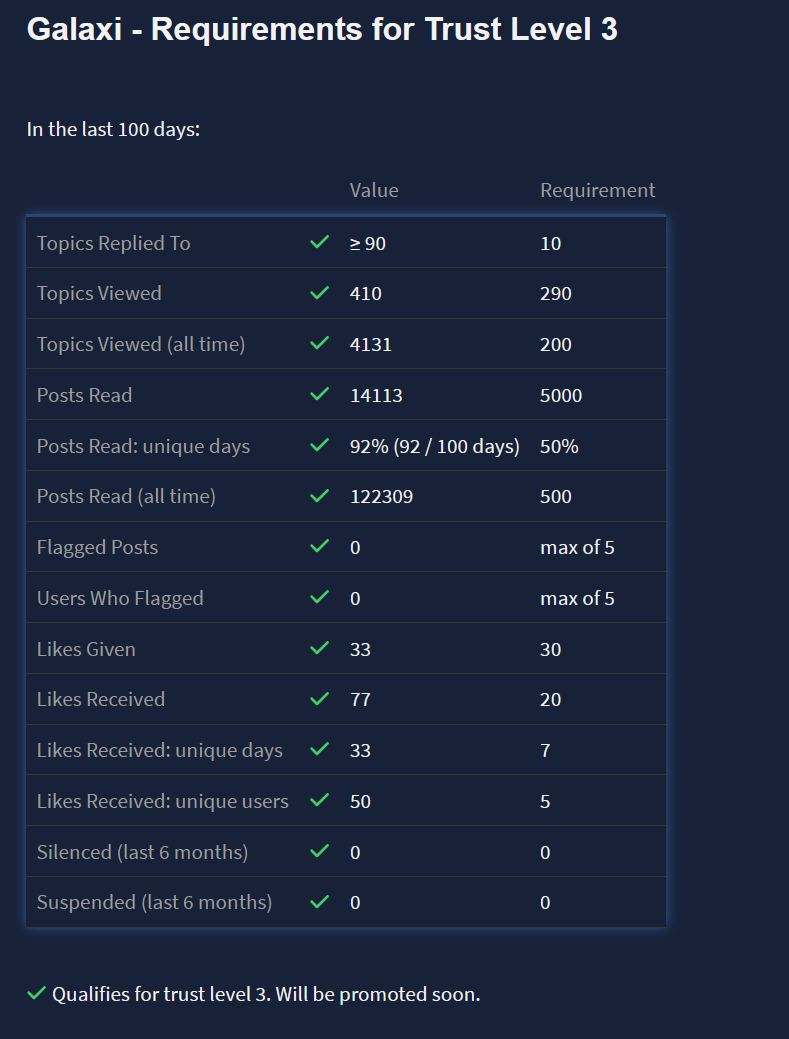This screenshot has height=1039, width=789.
Task: Click the check icon for Likes Given
Action: pyautogui.click(x=320, y=648)
